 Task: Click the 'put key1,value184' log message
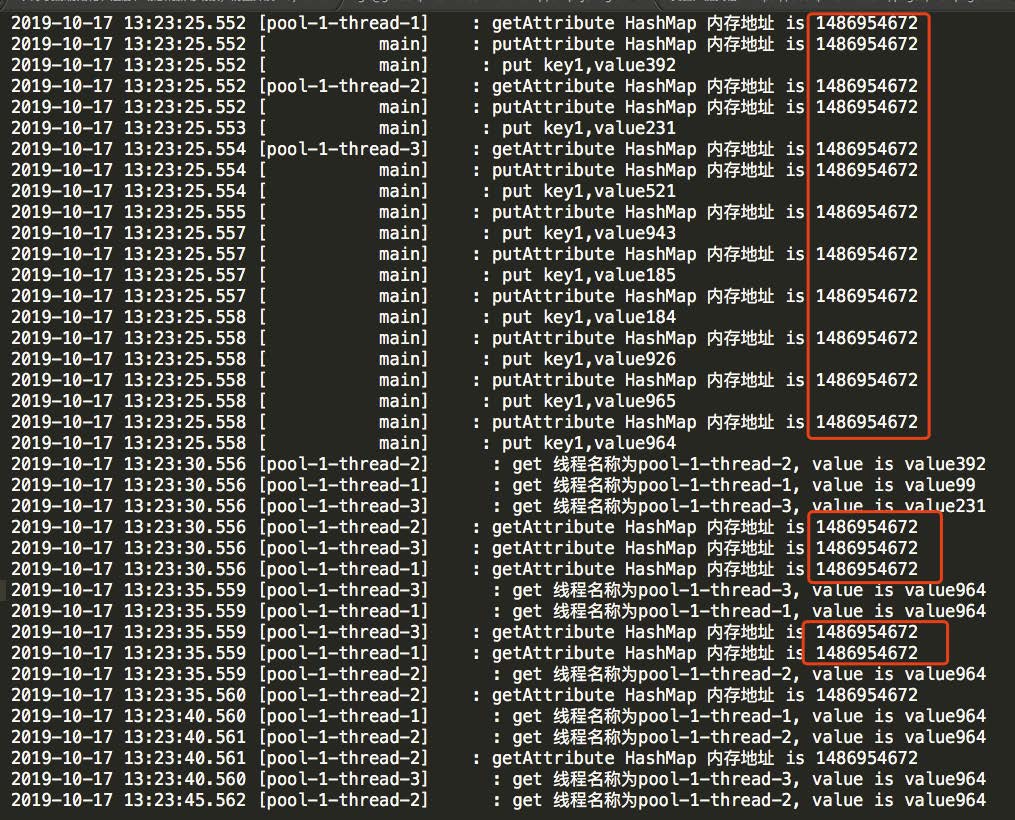coord(588,317)
